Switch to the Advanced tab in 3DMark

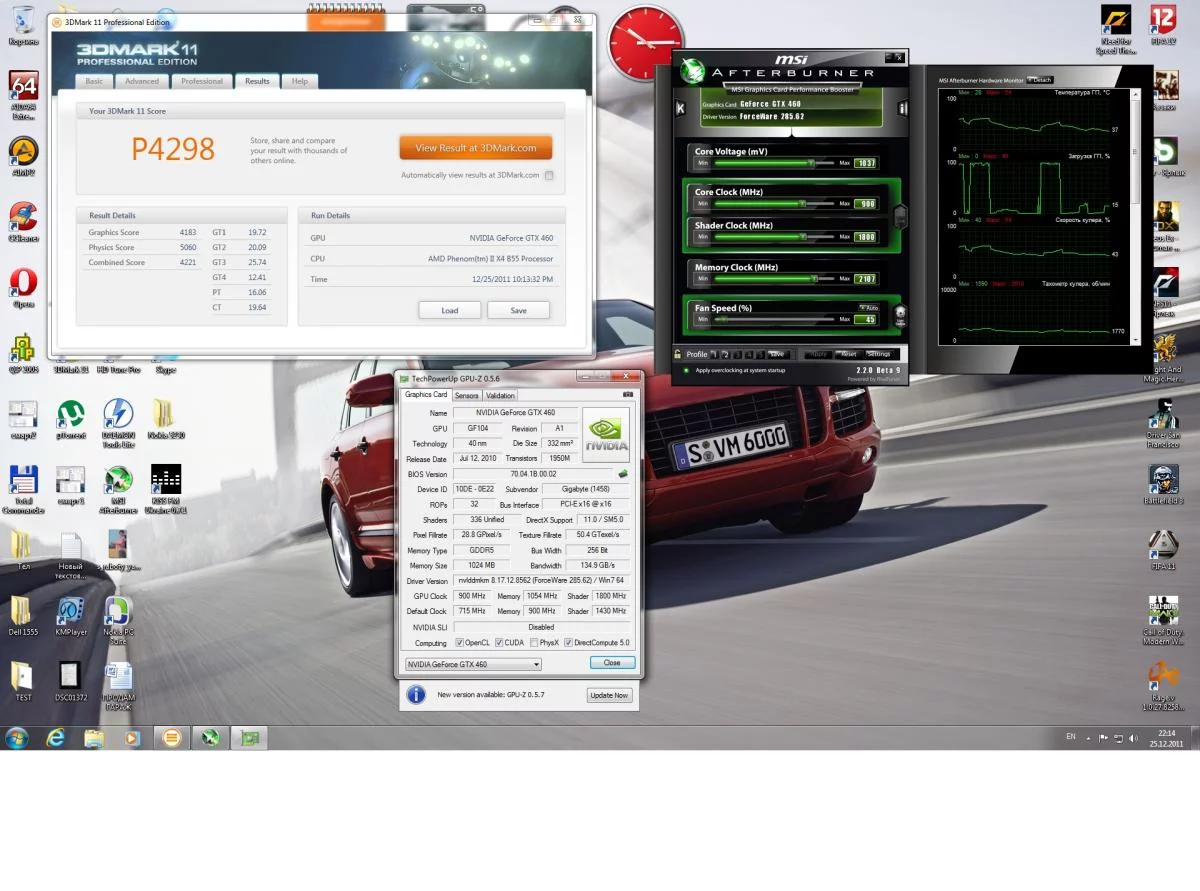coord(142,81)
